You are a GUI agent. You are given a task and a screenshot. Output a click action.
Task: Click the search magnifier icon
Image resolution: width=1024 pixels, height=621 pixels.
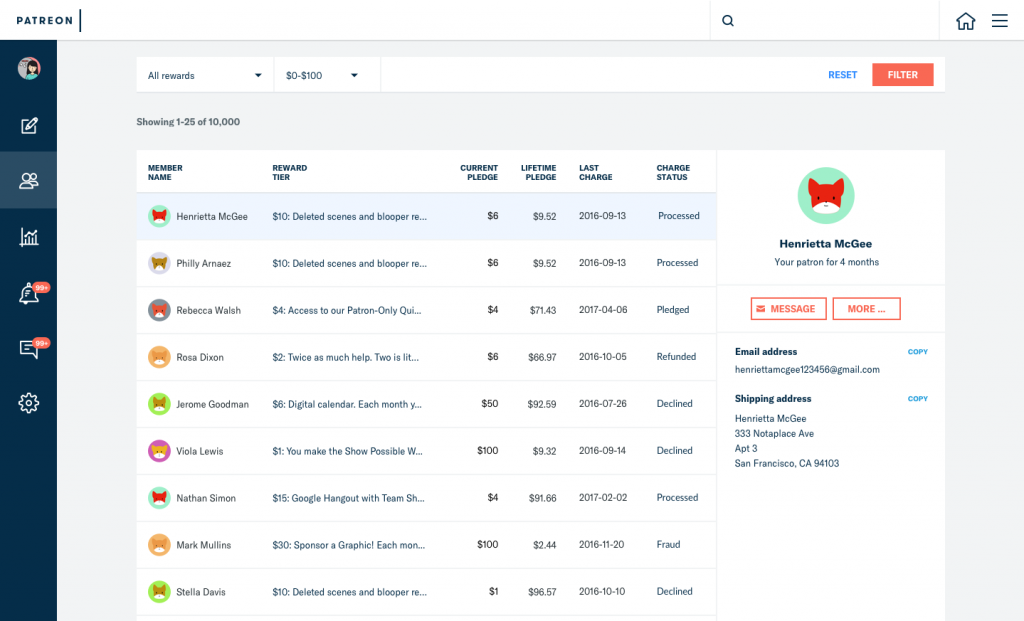[728, 21]
